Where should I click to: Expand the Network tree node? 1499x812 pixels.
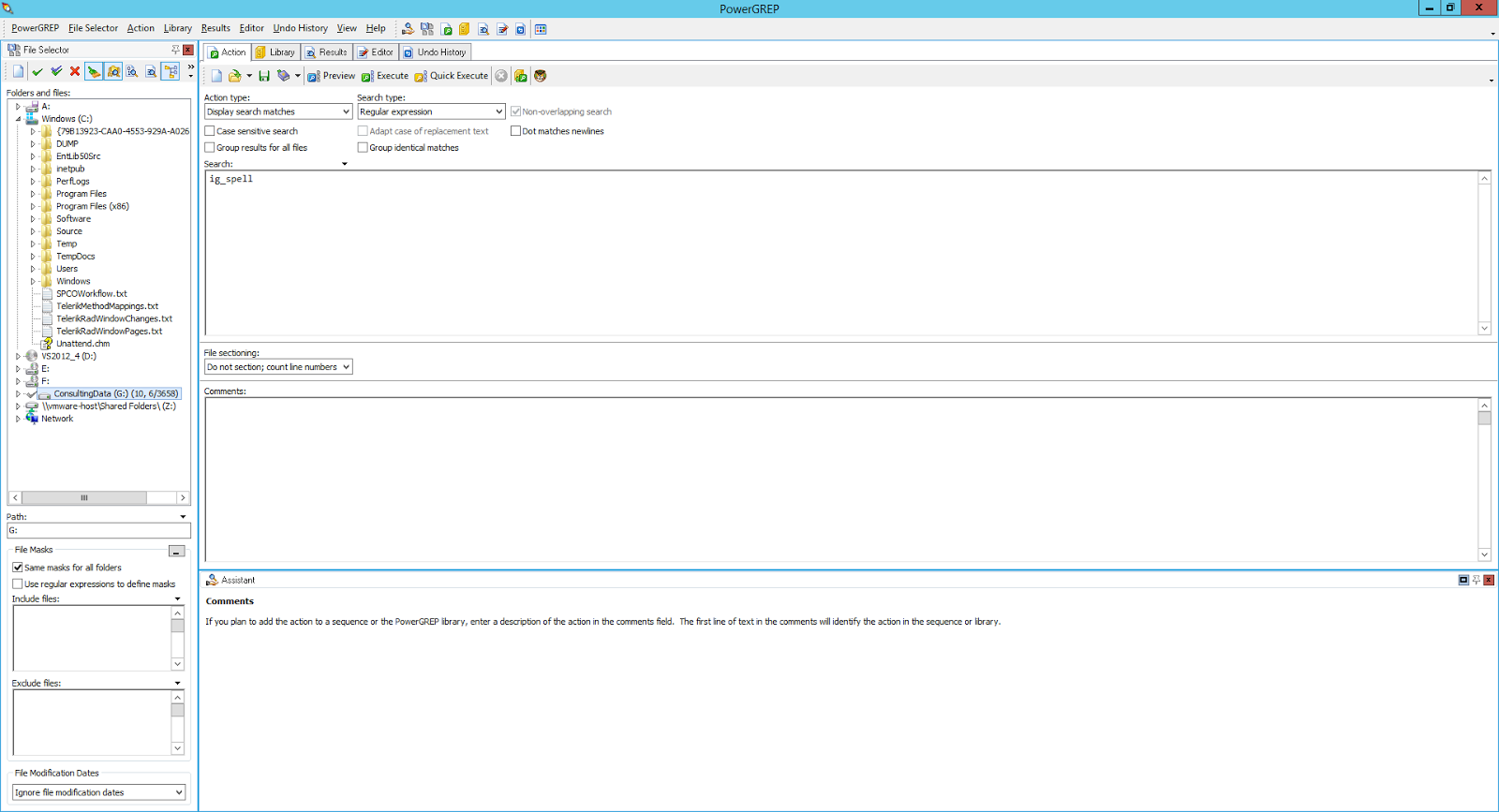[x=18, y=419]
